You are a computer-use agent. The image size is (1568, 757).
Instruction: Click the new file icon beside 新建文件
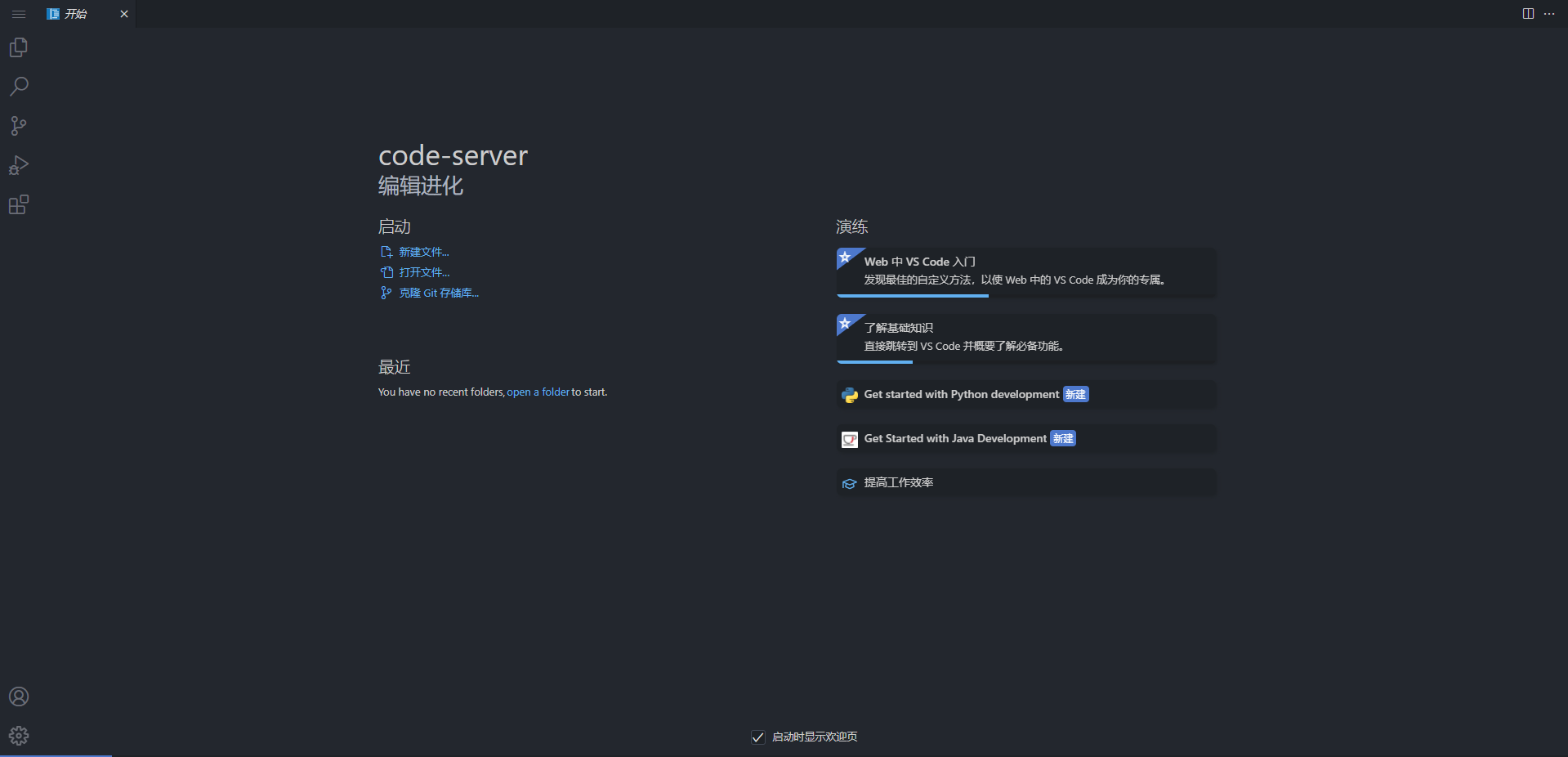click(386, 252)
